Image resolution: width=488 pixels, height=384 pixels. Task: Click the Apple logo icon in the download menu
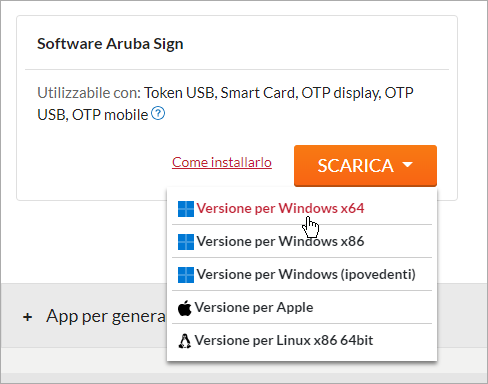[185, 308]
